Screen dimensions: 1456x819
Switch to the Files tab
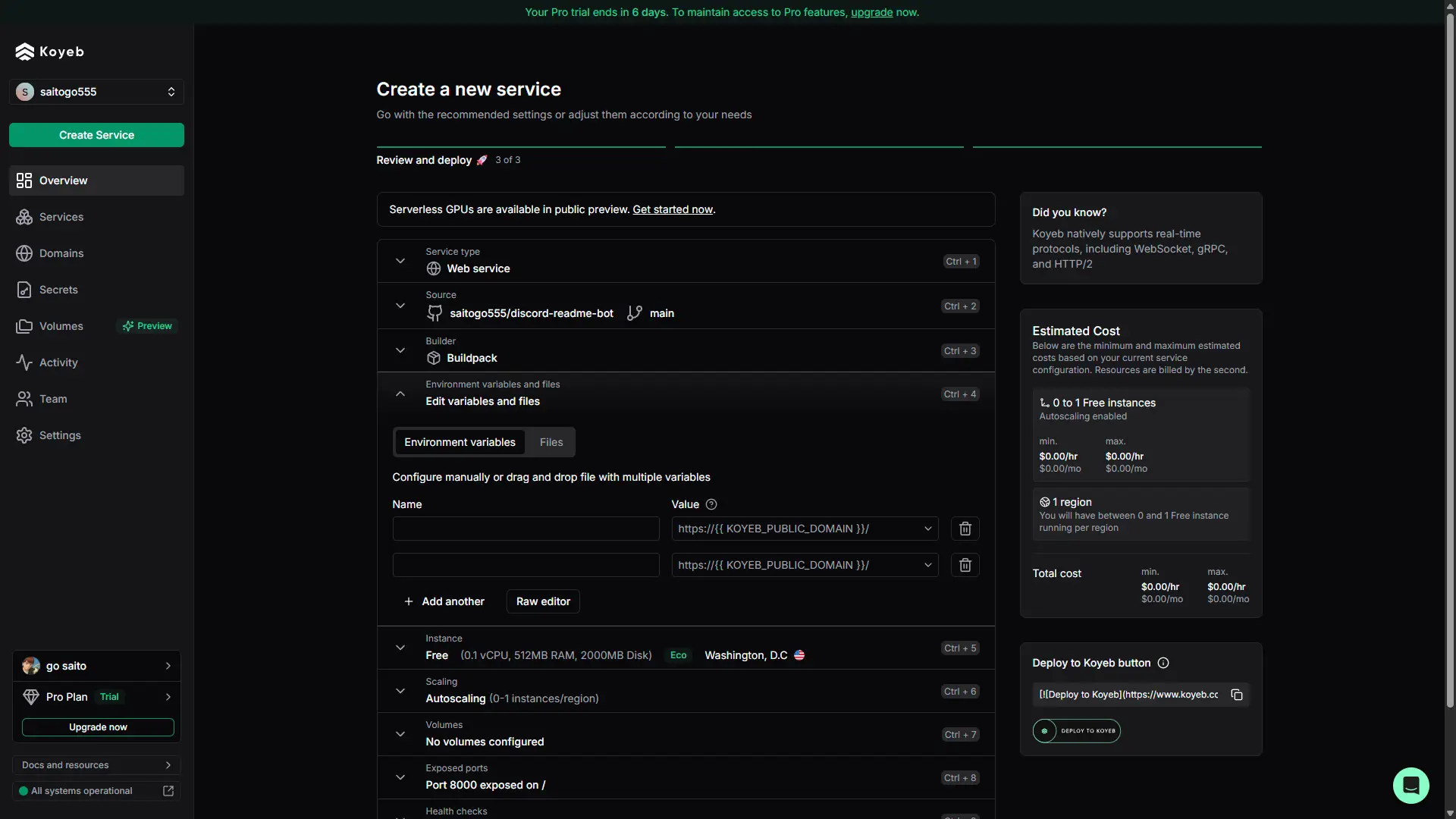[x=551, y=442]
